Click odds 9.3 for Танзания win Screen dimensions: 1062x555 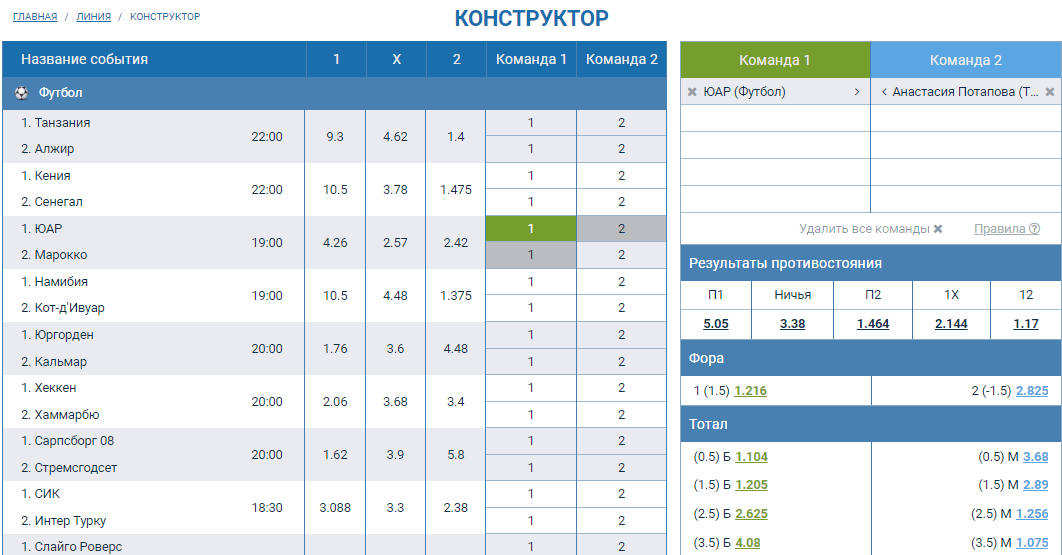coord(335,137)
